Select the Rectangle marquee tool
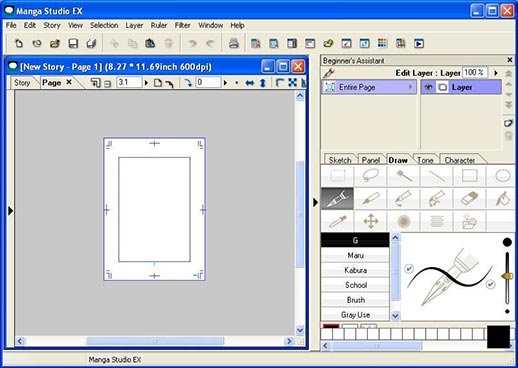518x368 pixels. click(337, 175)
